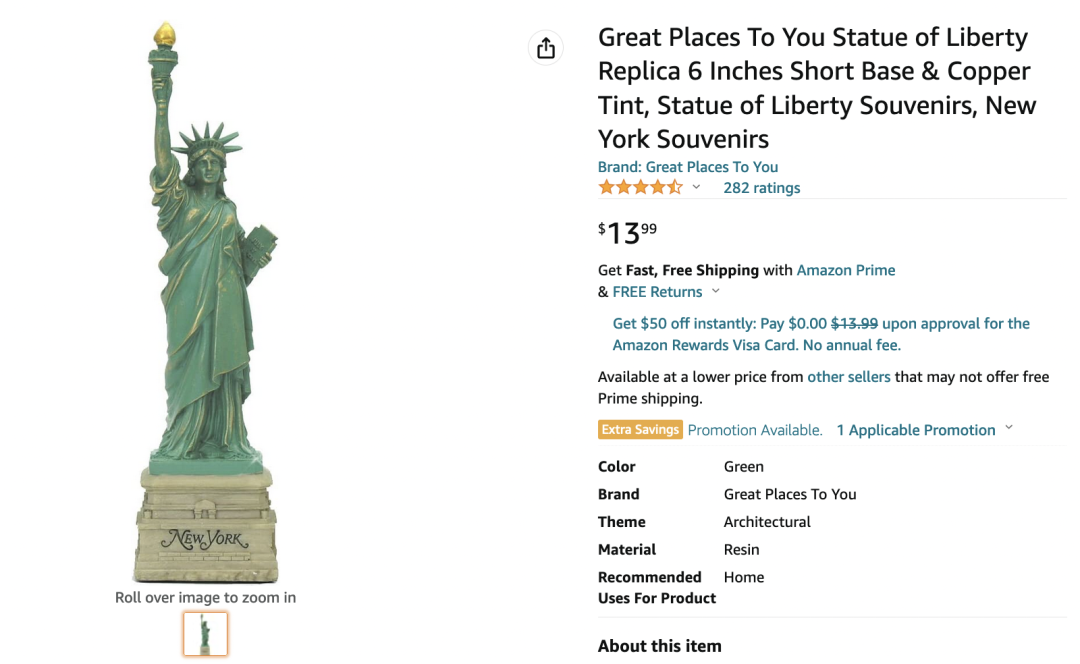Screen dimensions: 1080x664
Task: Click the Resin material value
Action: point(741,550)
